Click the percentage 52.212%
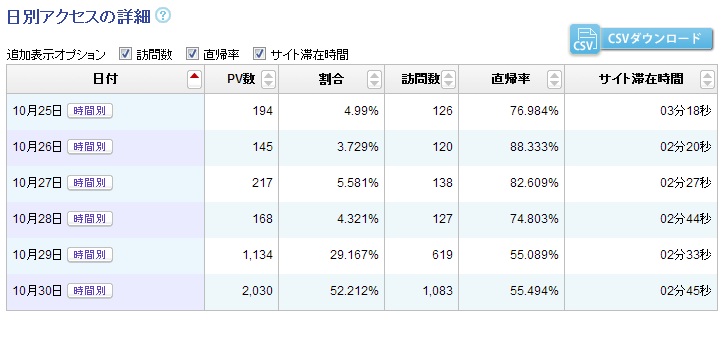 pyautogui.click(x=354, y=290)
